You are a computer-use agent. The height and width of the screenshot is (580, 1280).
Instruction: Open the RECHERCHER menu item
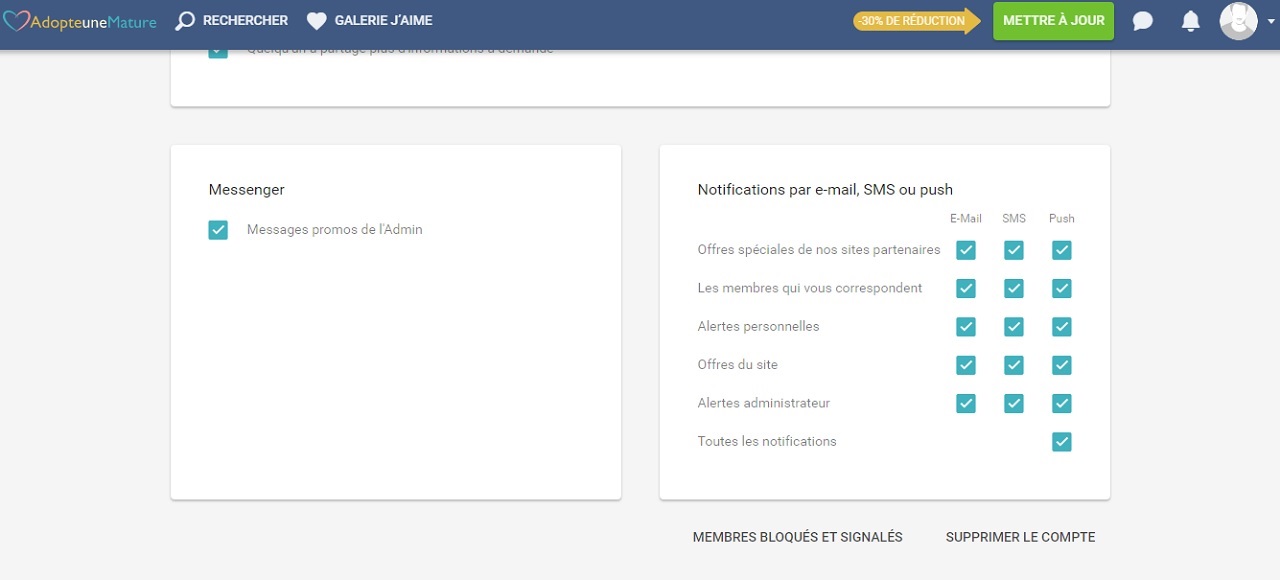(x=243, y=20)
